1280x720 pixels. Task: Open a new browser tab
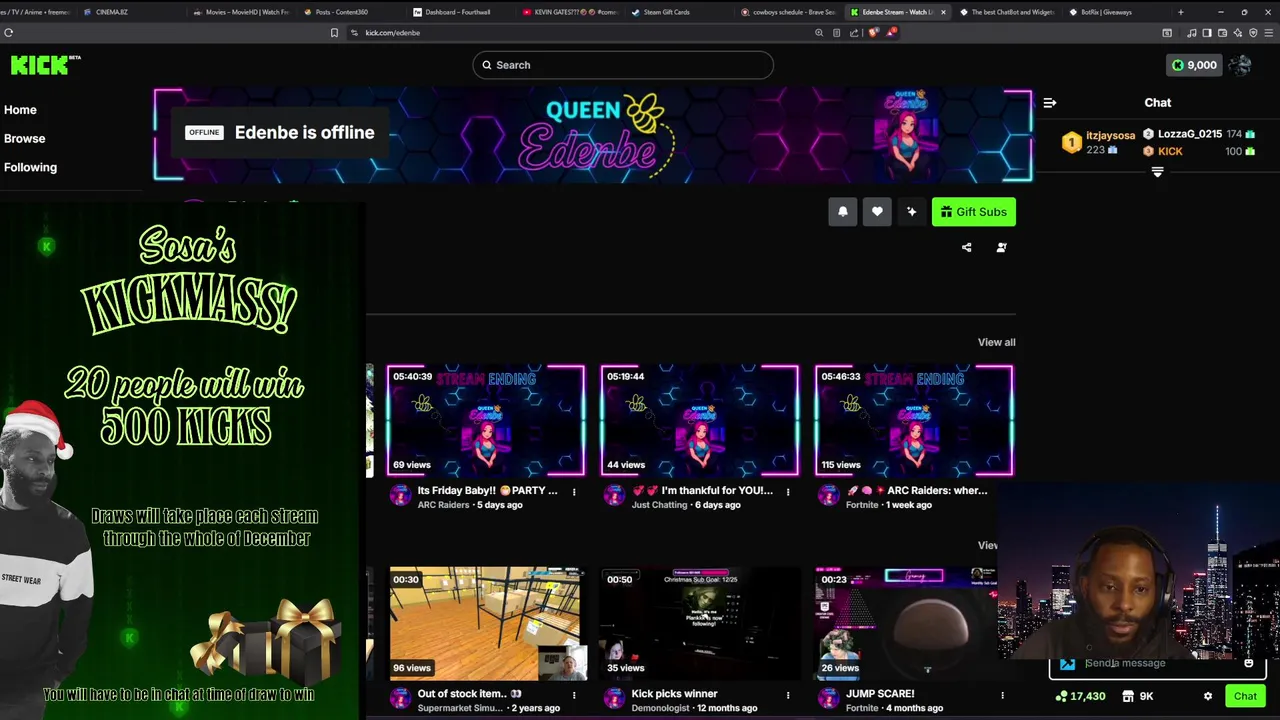(1181, 12)
